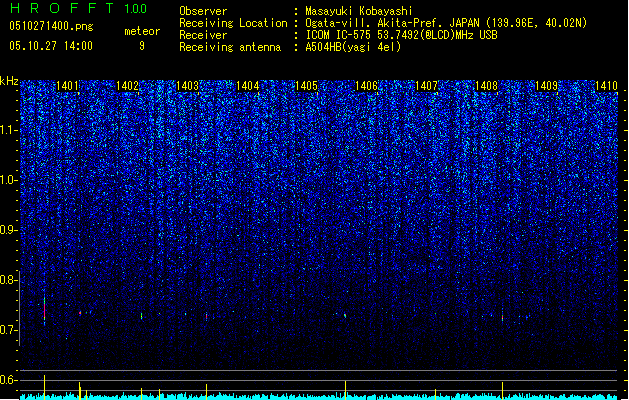Viewport: 629px width, 400px height.
Task: Click the yellow intensity spike below 1408
Action: pos(502,391)
